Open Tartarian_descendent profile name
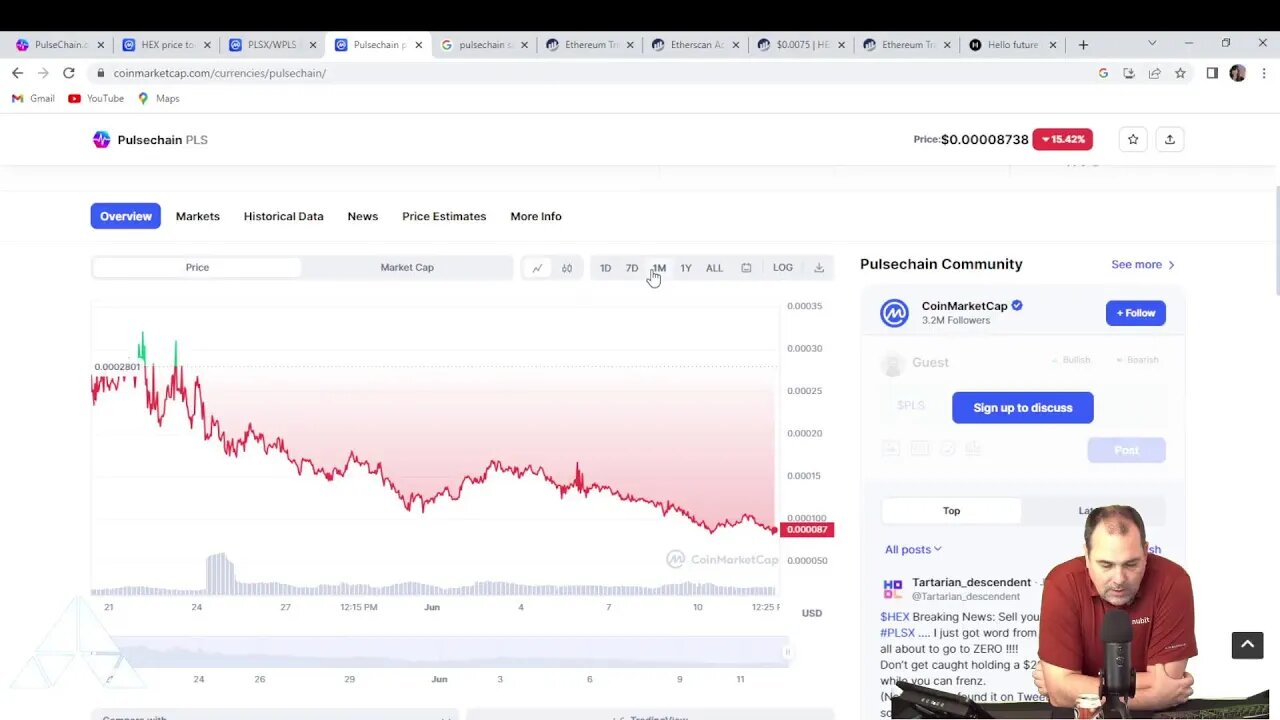Viewport: 1280px width, 720px height. pos(971,582)
